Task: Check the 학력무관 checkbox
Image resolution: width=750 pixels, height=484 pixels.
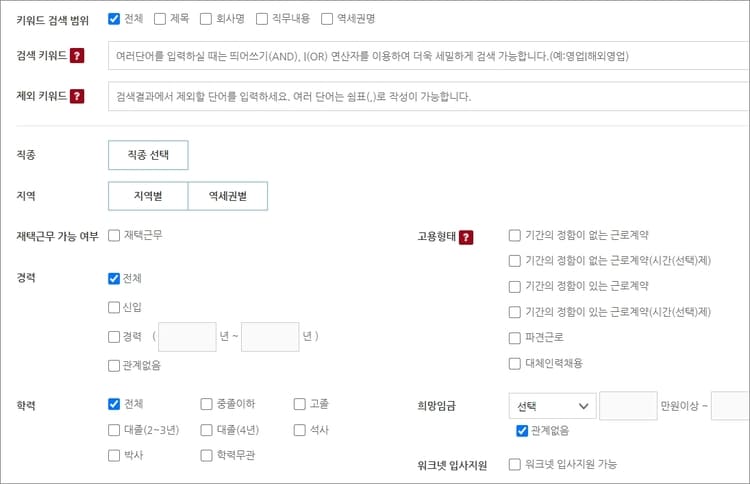Action: [206, 455]
